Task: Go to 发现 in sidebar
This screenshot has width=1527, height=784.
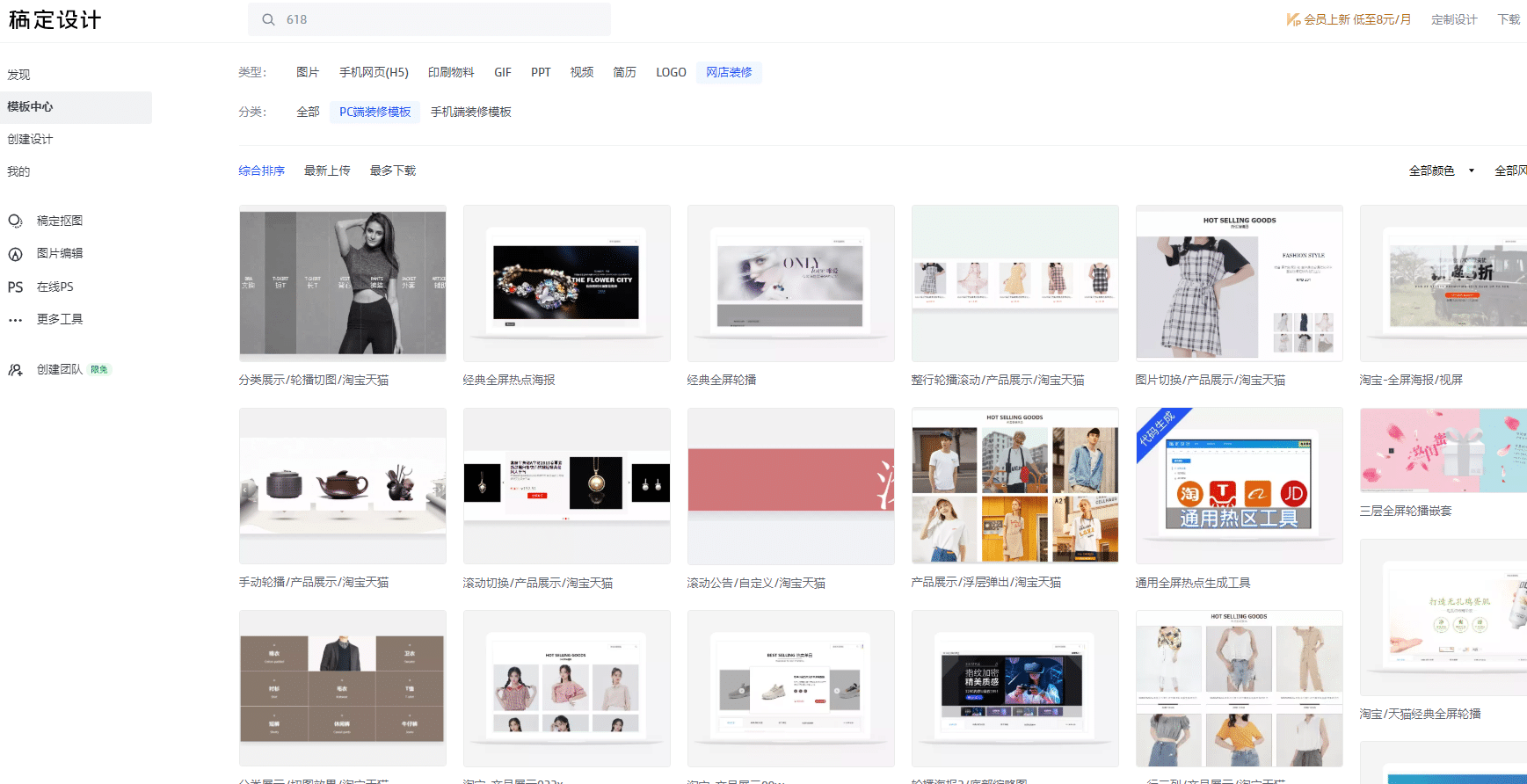Action: pos(18,75)
